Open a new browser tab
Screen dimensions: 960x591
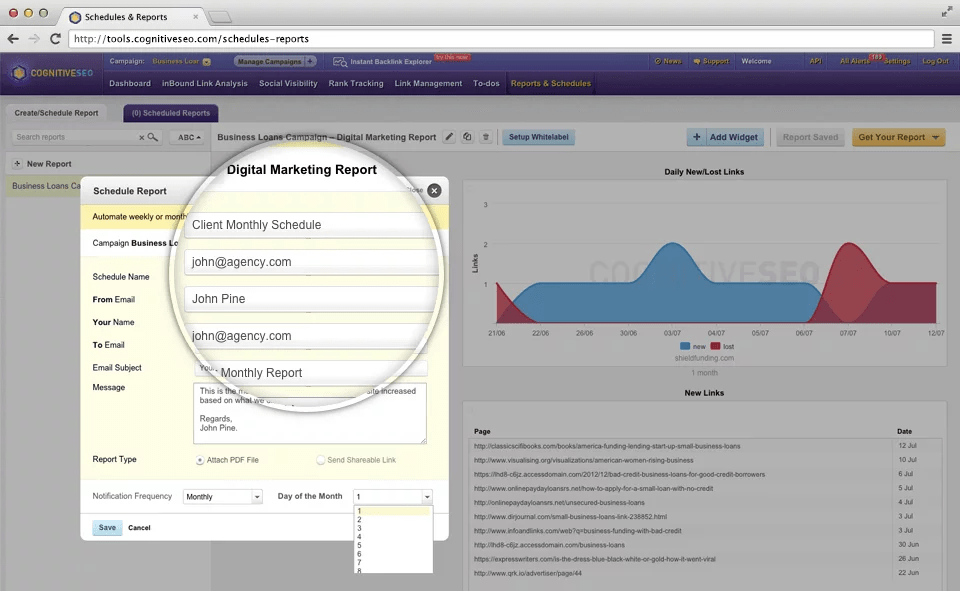click(x=220, y=17)
